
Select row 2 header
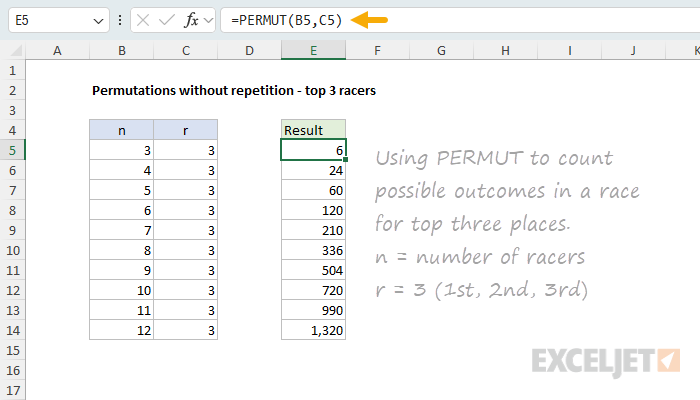(x=12, y=91)
